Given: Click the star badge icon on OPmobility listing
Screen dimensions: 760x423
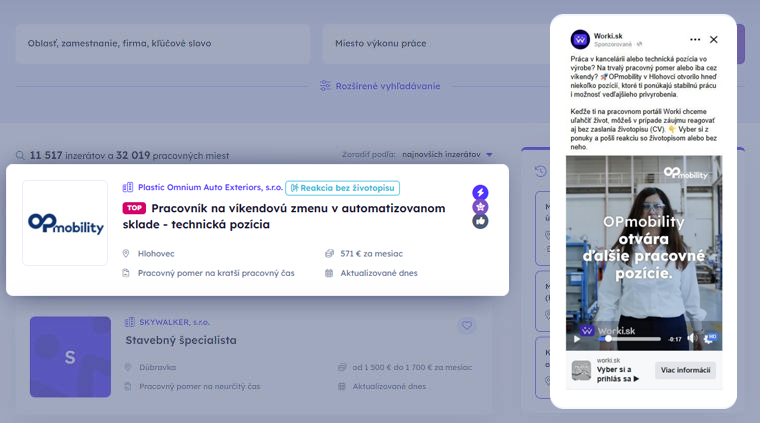Looking at the screenshot, I should [x=480, y=207].
